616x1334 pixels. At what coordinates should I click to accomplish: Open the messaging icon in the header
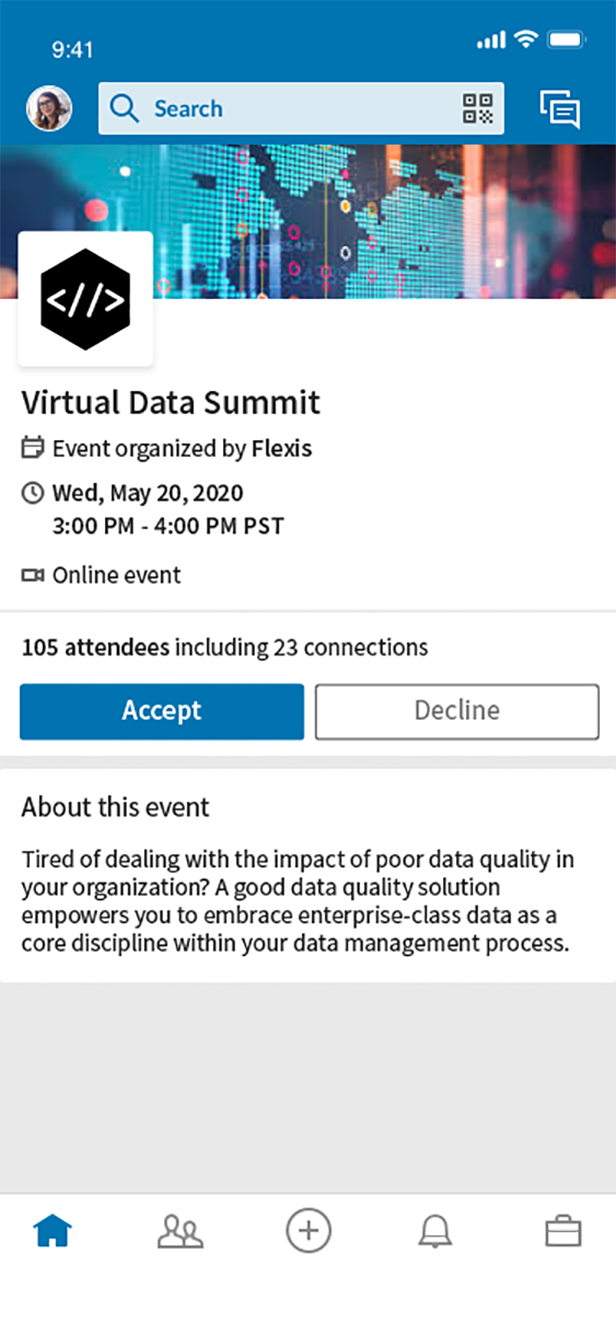(560, 109)
